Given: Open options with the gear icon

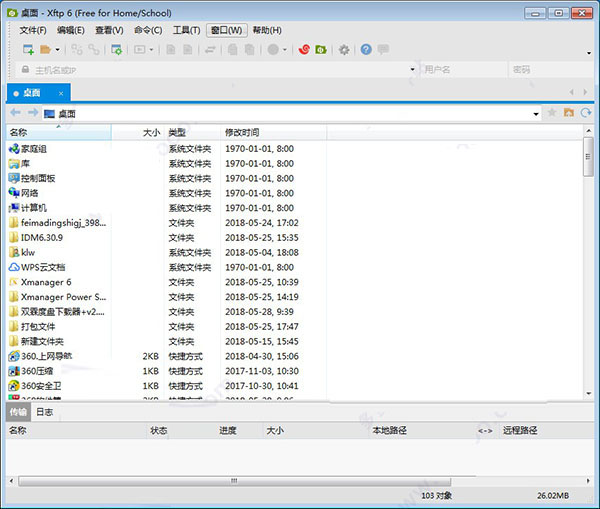Looking at the screenshot, I should [344, 49].
